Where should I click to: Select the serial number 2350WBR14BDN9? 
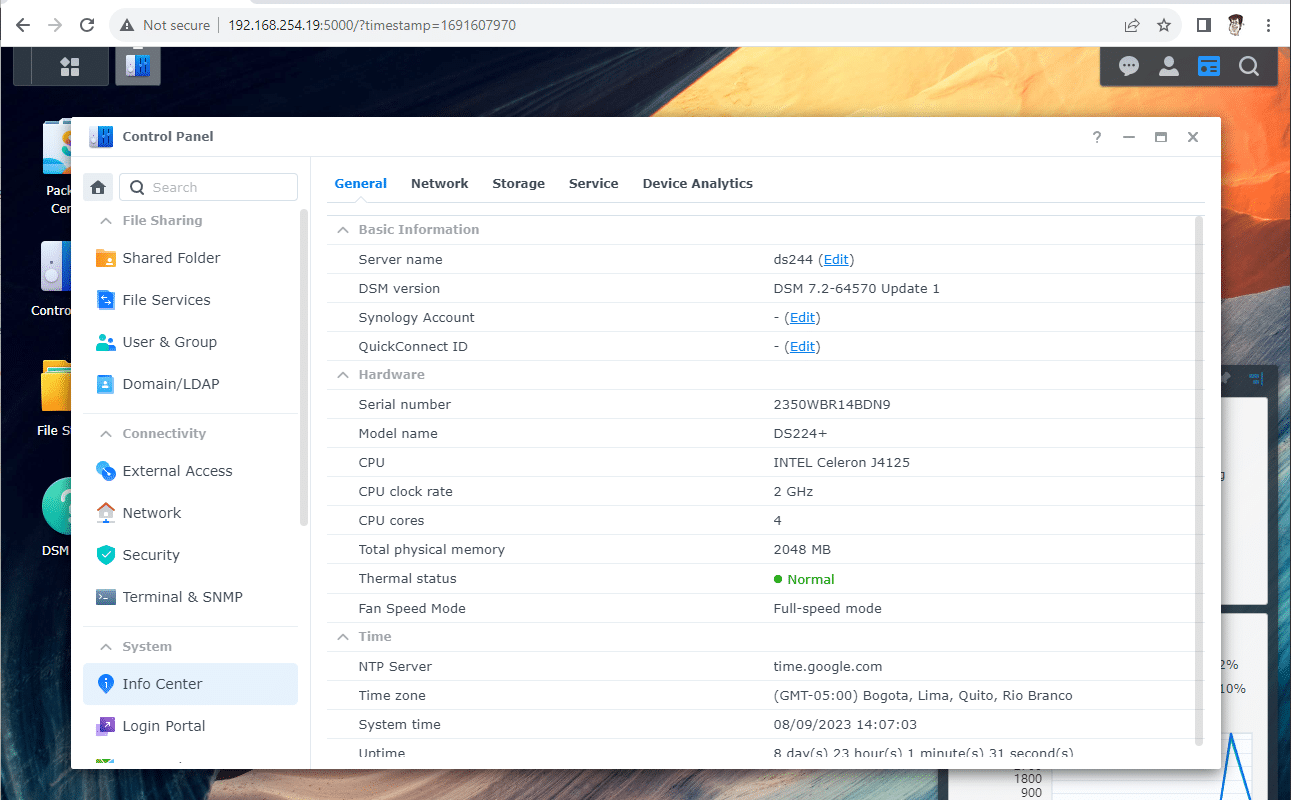pyautogui.click(x=832, y=404)
